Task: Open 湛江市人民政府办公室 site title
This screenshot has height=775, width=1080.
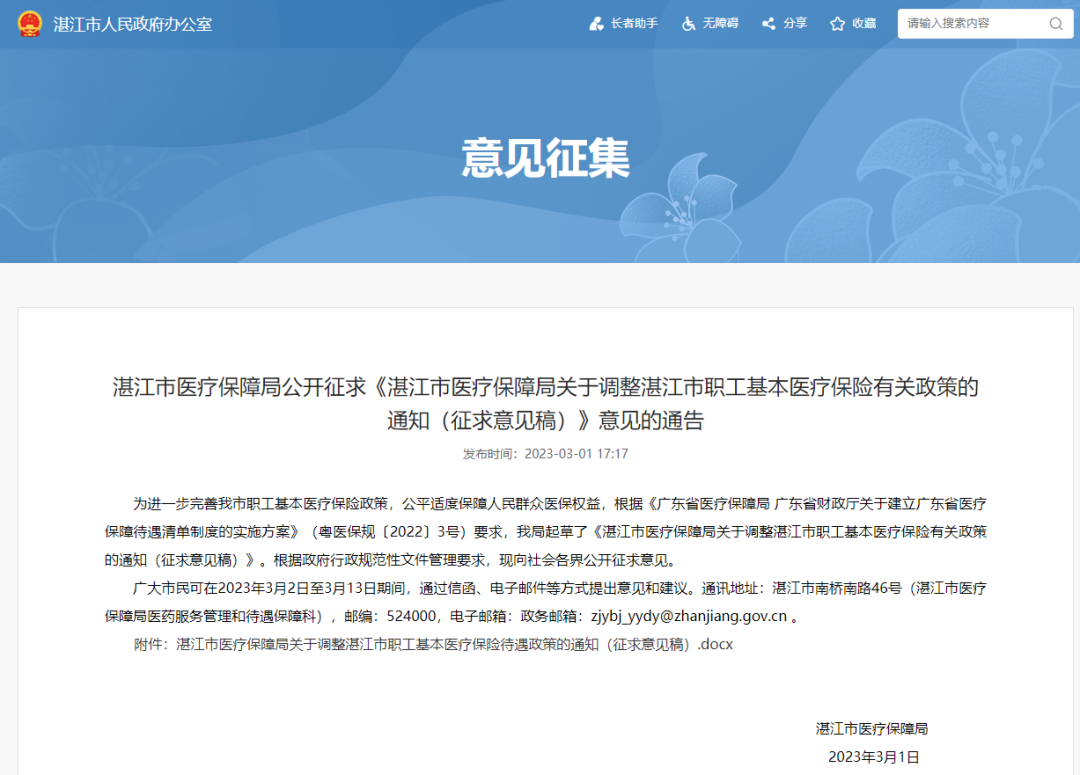Action: coord(133,24)
